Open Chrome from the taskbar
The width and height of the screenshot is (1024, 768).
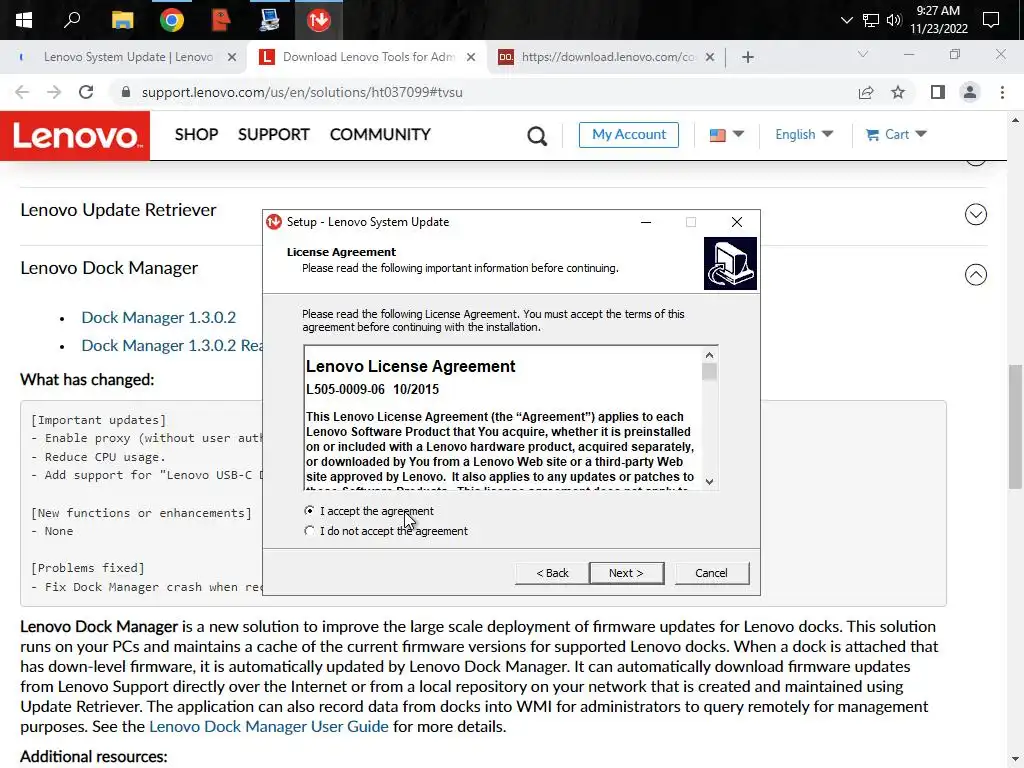(x=172, y=20)
